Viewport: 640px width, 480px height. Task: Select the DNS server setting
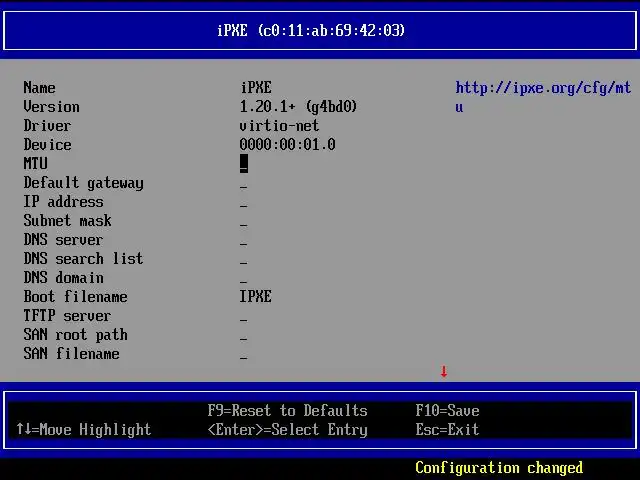tap(63, 240)
